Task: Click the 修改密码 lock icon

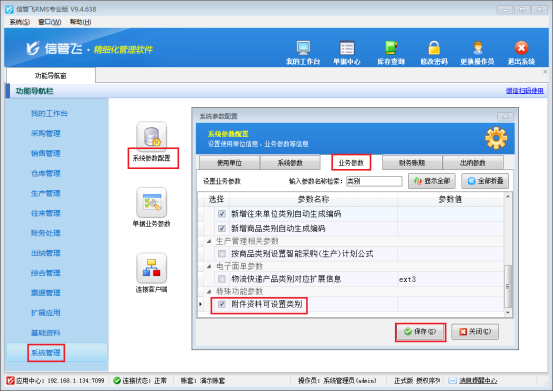Action: pos(434,48)
